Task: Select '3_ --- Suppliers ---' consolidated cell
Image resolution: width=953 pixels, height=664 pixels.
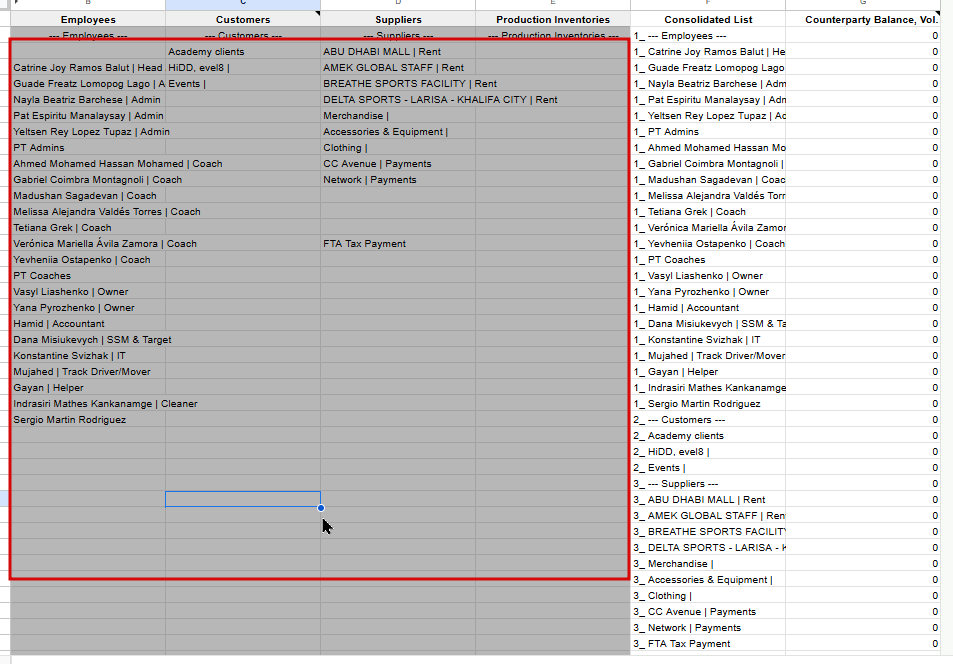Action: coord(708,484)
